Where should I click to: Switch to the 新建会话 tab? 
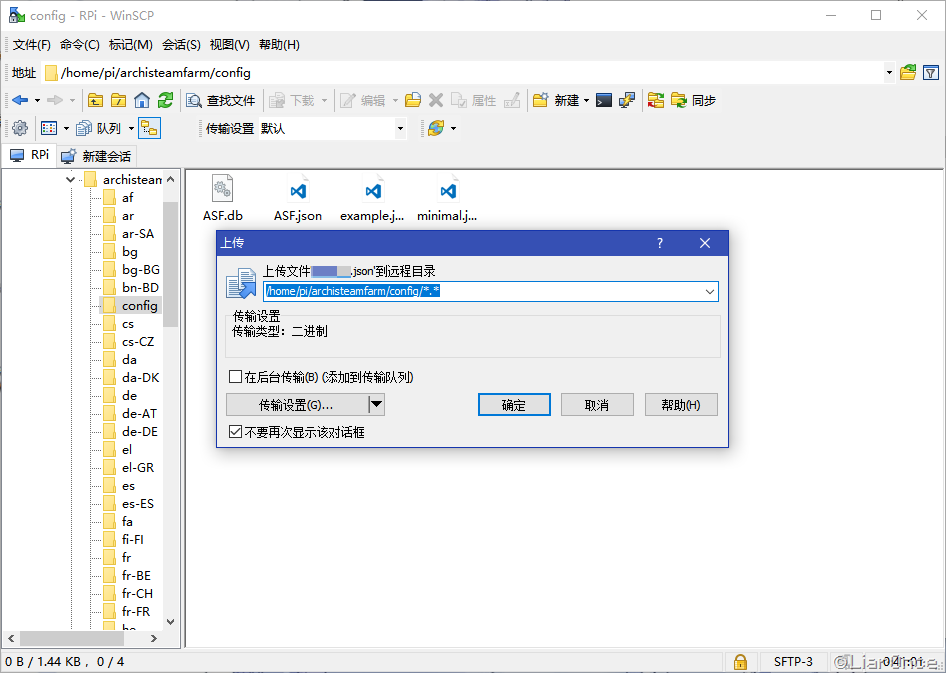coord(97,156)
